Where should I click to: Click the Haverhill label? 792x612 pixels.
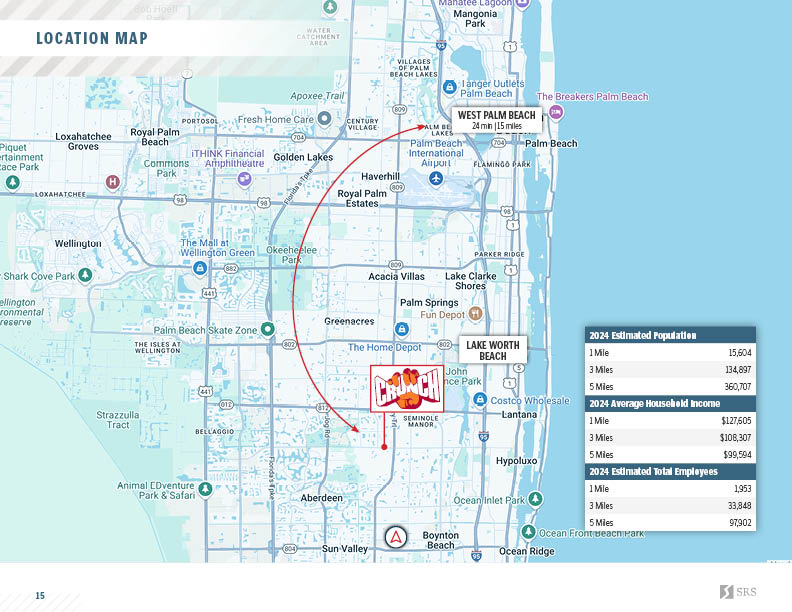click(380, 176)
